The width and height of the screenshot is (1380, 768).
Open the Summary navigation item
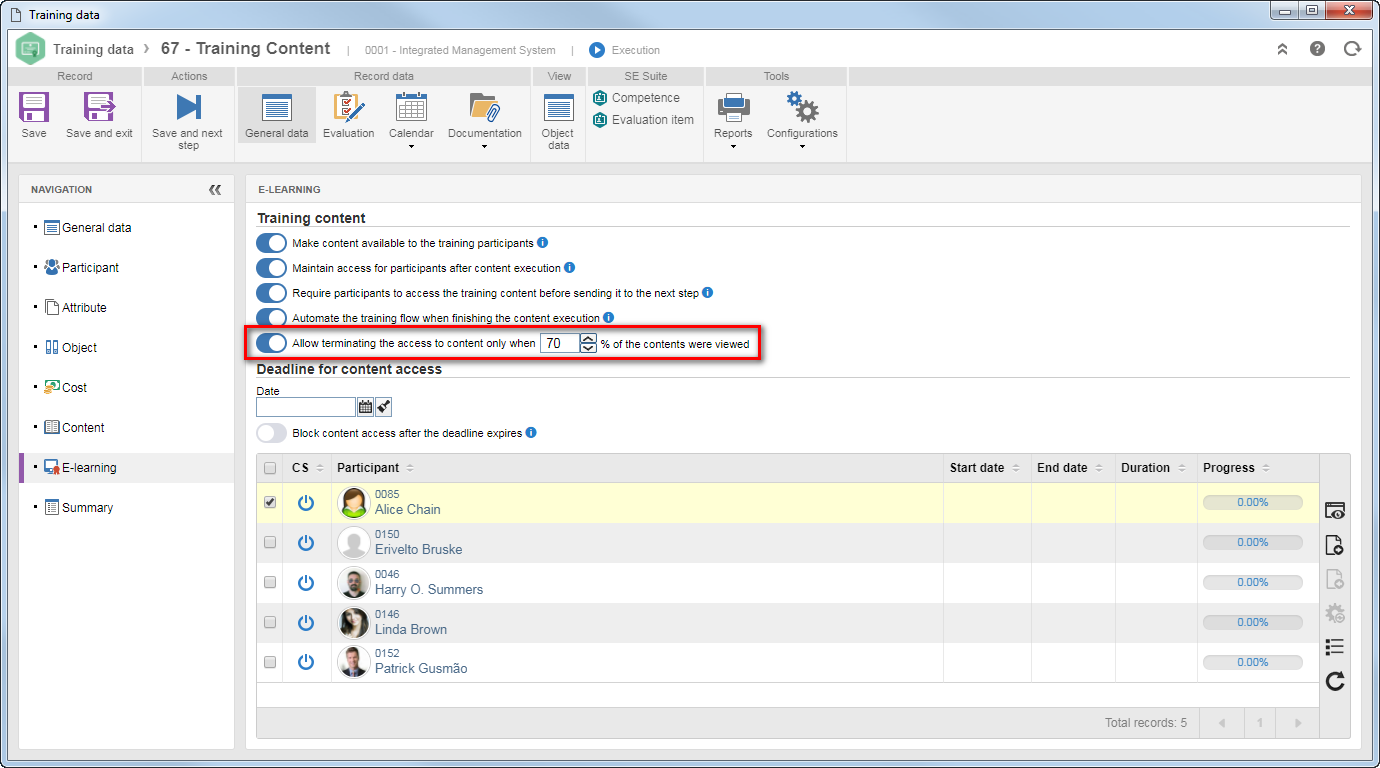tap(87, 507)
